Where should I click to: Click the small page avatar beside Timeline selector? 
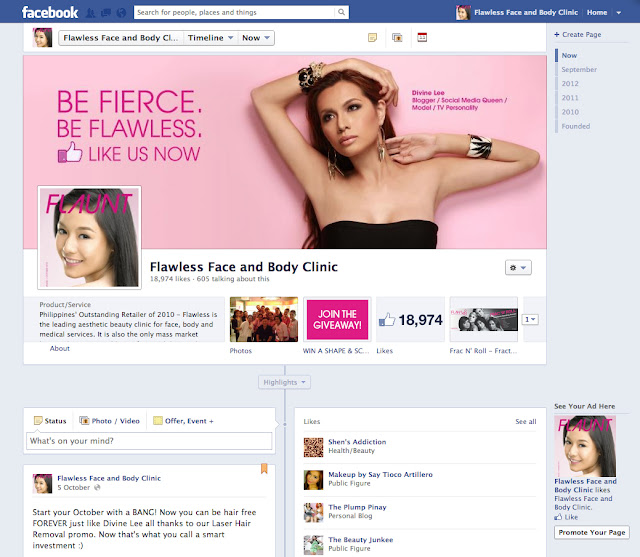point(42,38)
